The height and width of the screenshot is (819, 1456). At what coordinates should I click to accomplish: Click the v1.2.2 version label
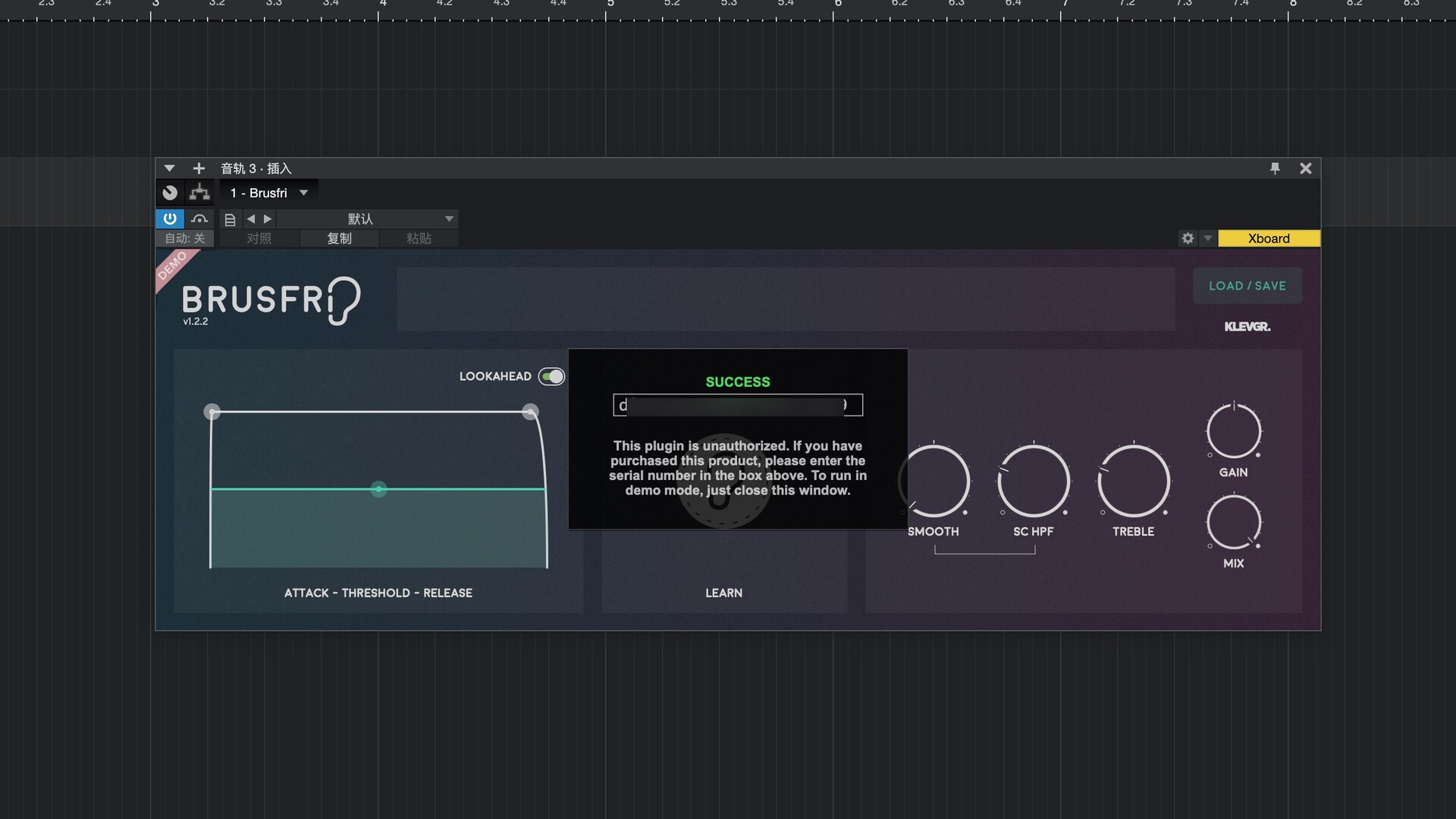point(195,322)
